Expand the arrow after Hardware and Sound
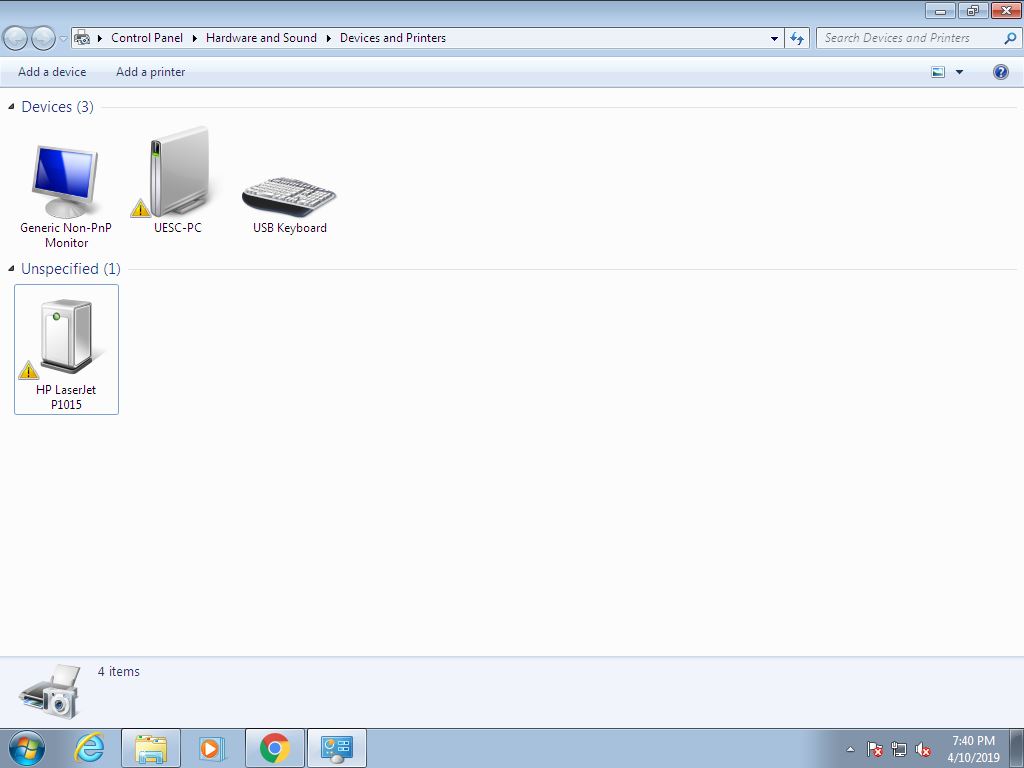 pyautogui.click(x=328, y=39)
